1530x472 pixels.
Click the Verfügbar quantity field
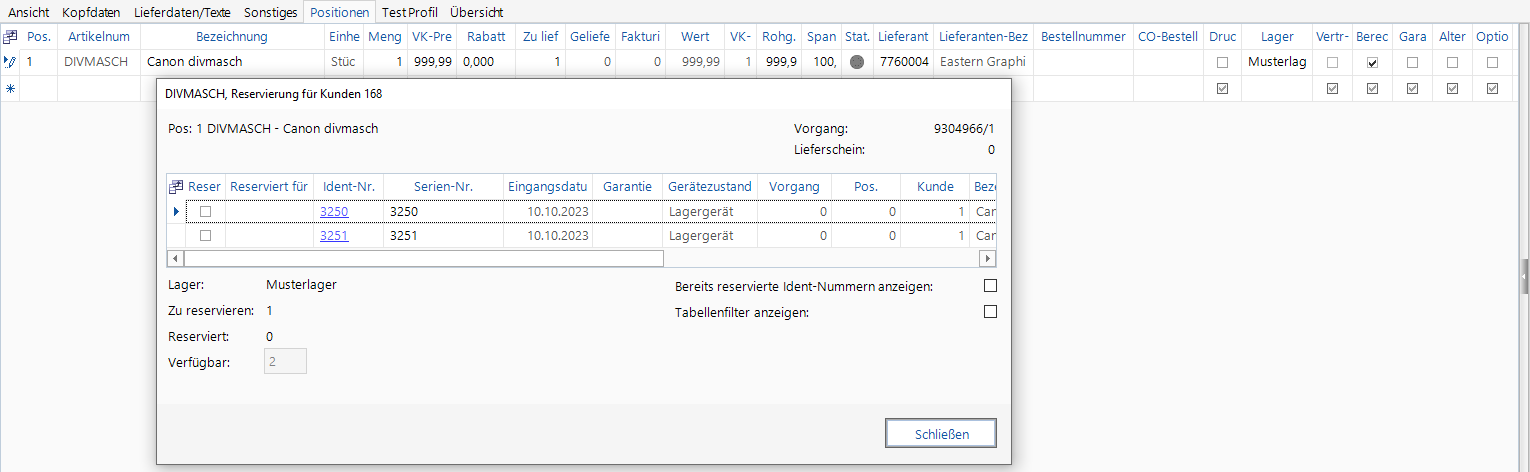285,362
